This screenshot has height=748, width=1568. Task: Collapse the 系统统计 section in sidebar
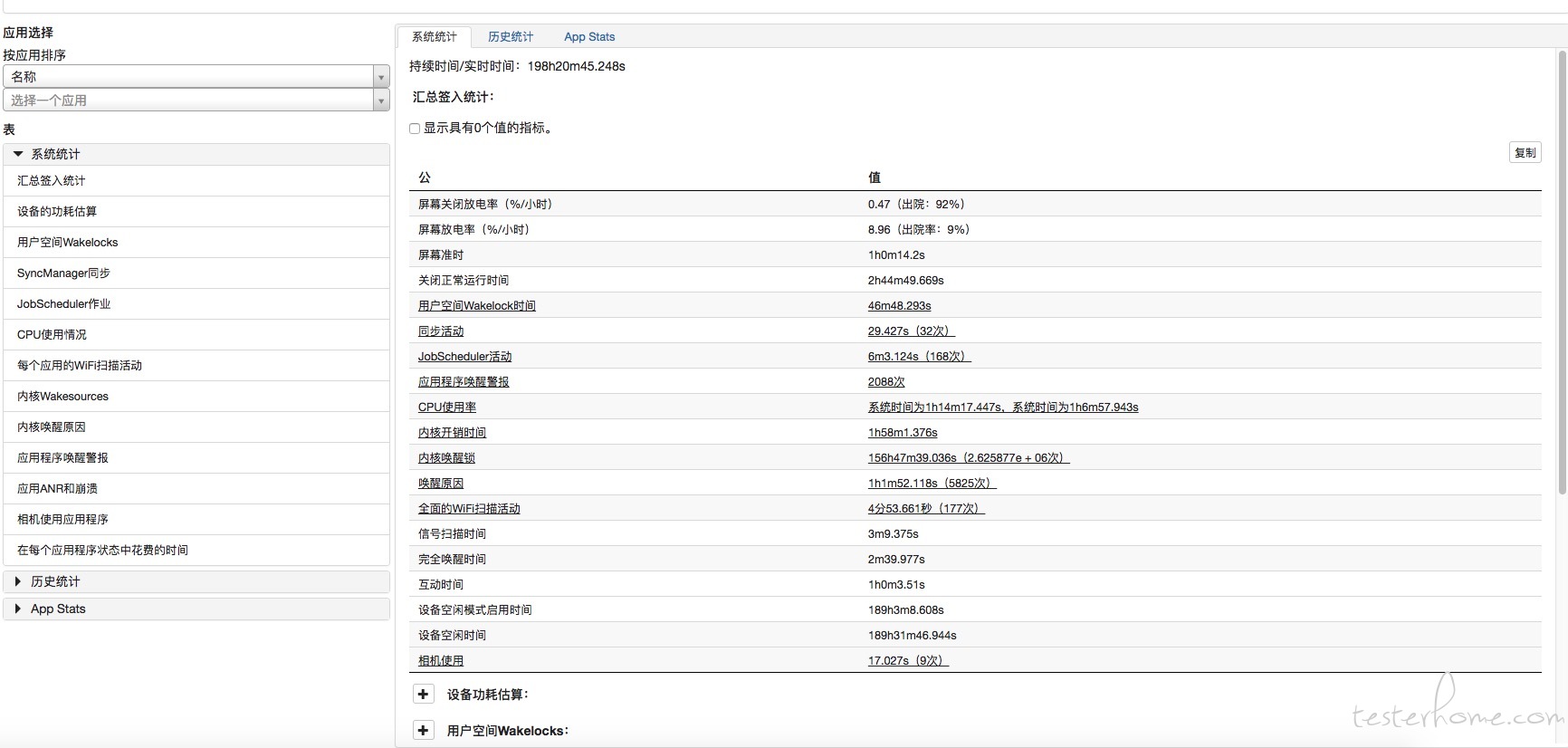[x=18, y=154]
